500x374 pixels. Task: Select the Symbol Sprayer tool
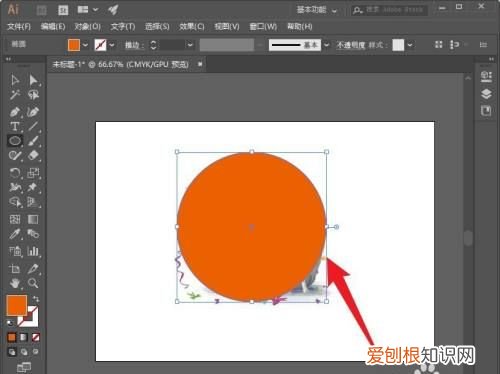pos(15,251)
